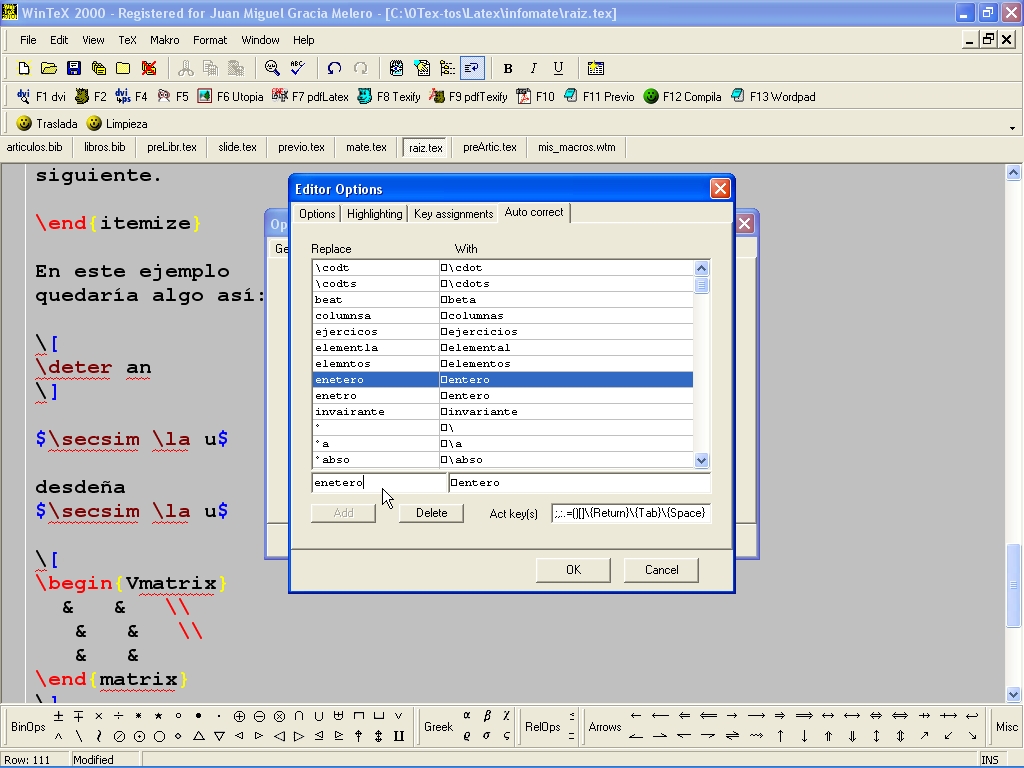
Task: Open the find magnifier tool
Action: (272, 68)
